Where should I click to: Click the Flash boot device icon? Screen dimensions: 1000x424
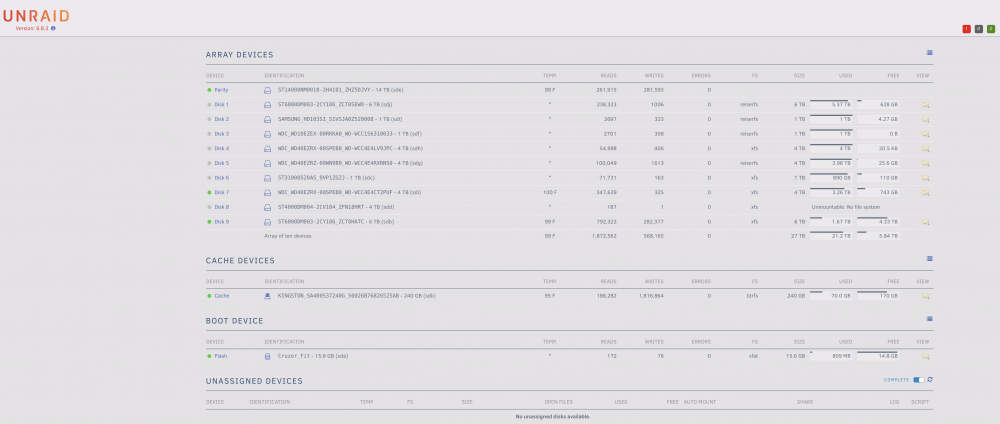tap(268, 356)
